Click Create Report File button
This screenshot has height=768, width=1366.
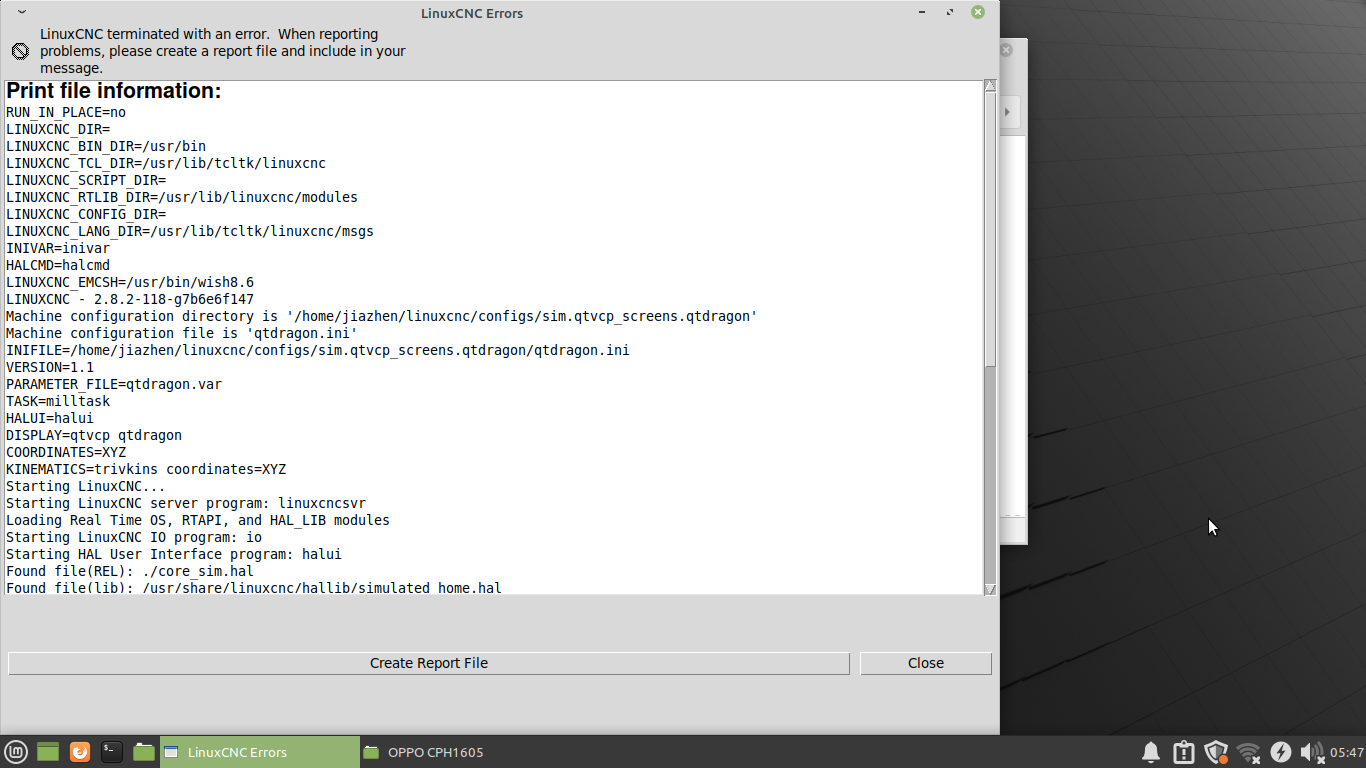(429, 663)
